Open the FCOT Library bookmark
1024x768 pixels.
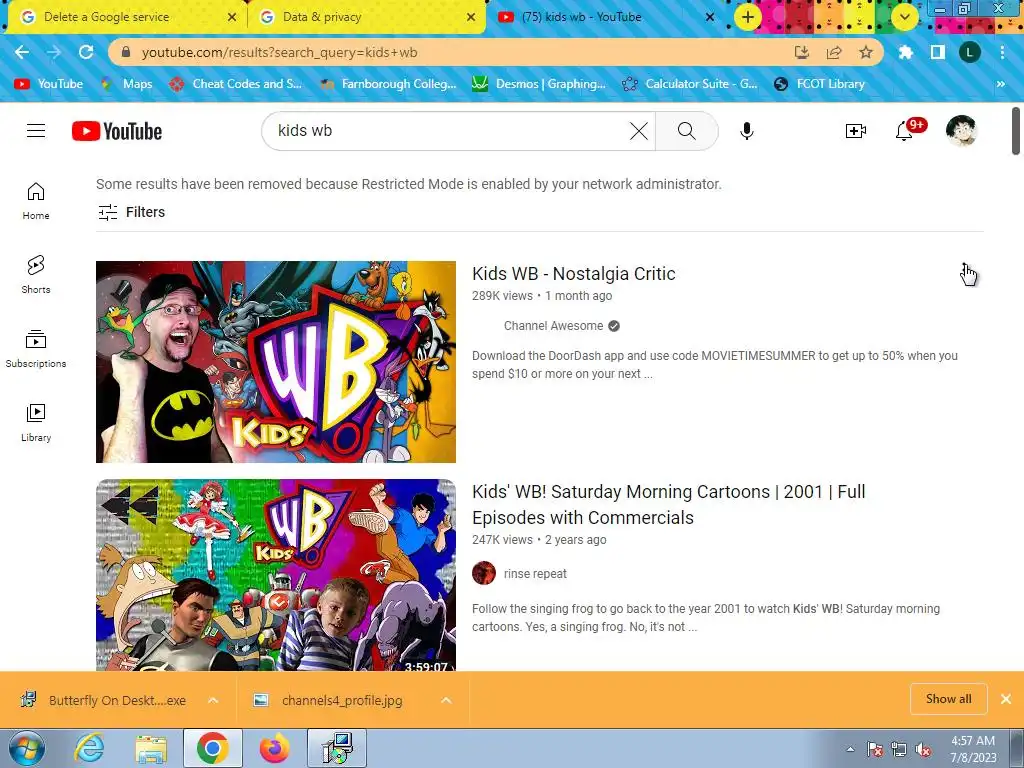pyautogui.click(x=819, y=84)
